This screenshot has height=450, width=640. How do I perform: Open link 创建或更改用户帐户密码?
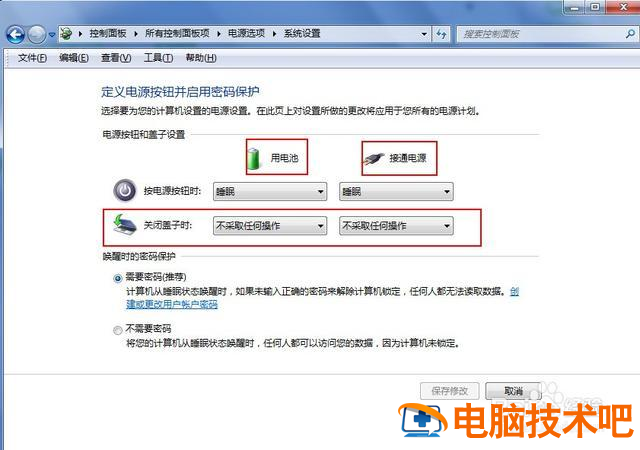[x=172, y=304]
